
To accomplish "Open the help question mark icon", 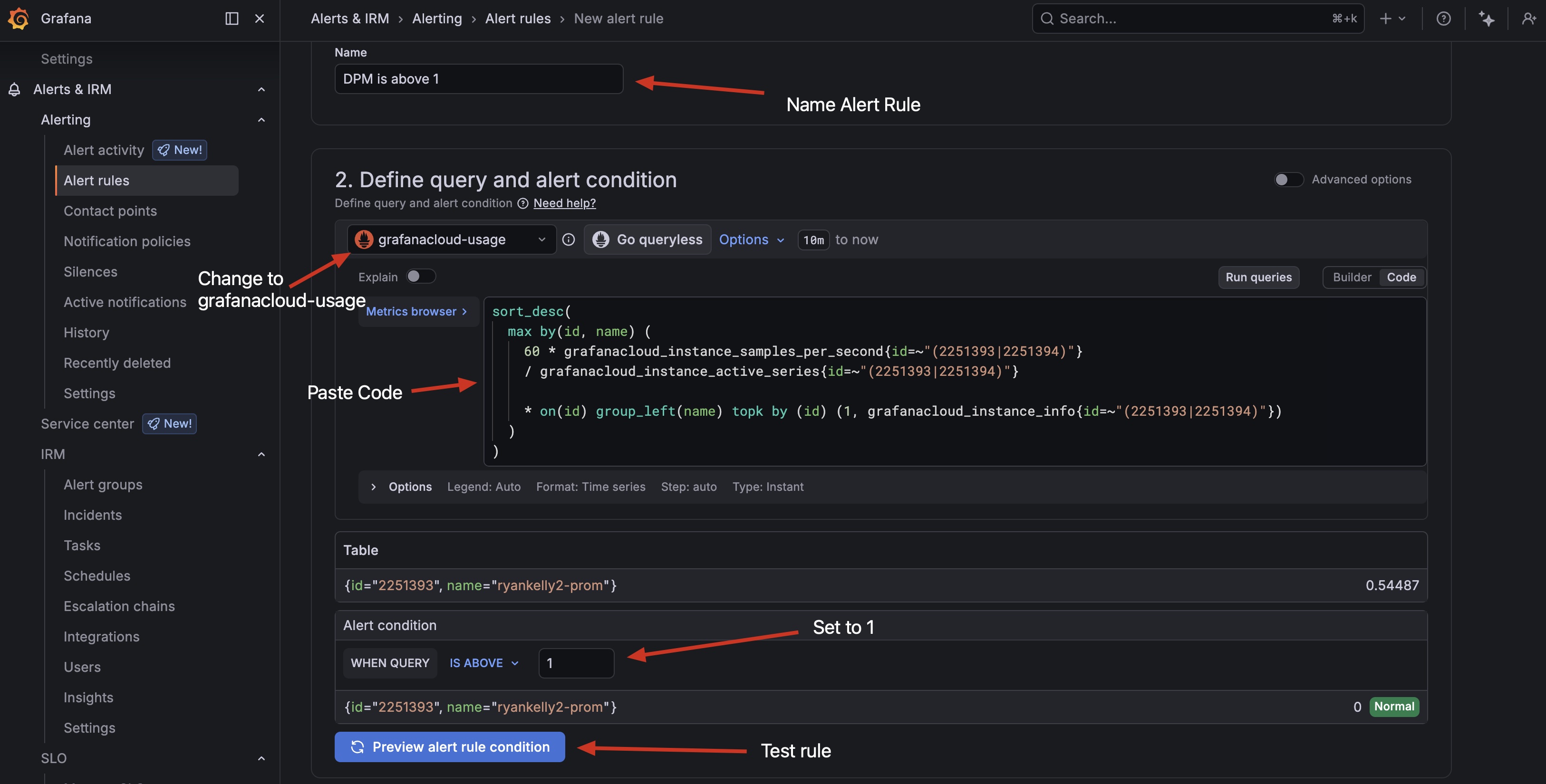I will coord(1443,19).
